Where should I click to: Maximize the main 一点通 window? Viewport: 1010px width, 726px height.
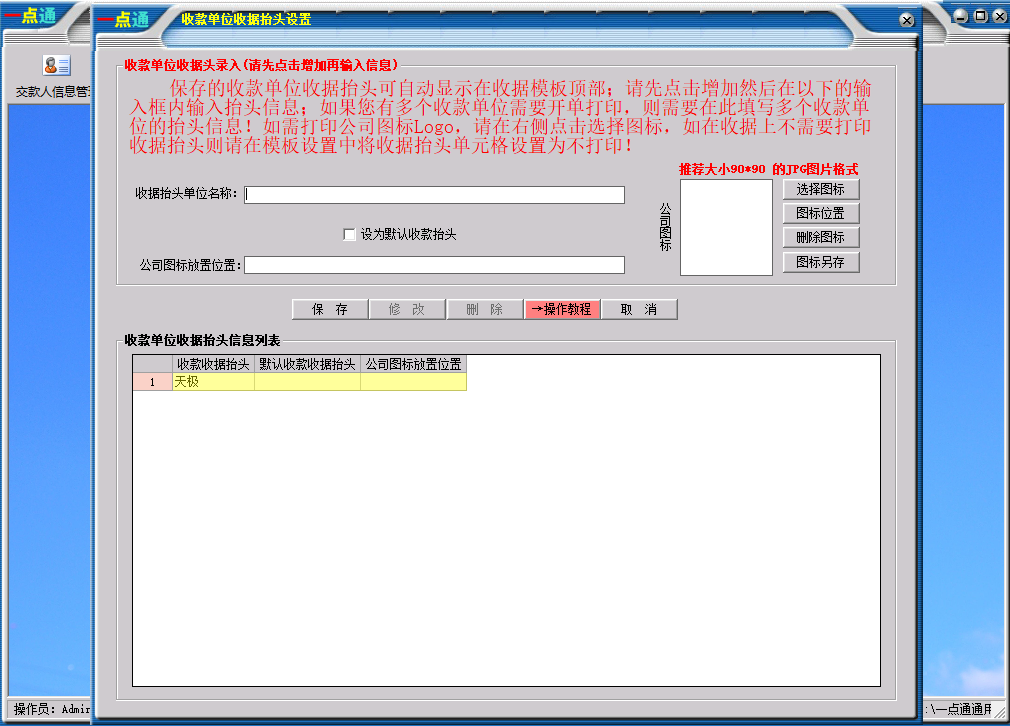pos(980,16)
